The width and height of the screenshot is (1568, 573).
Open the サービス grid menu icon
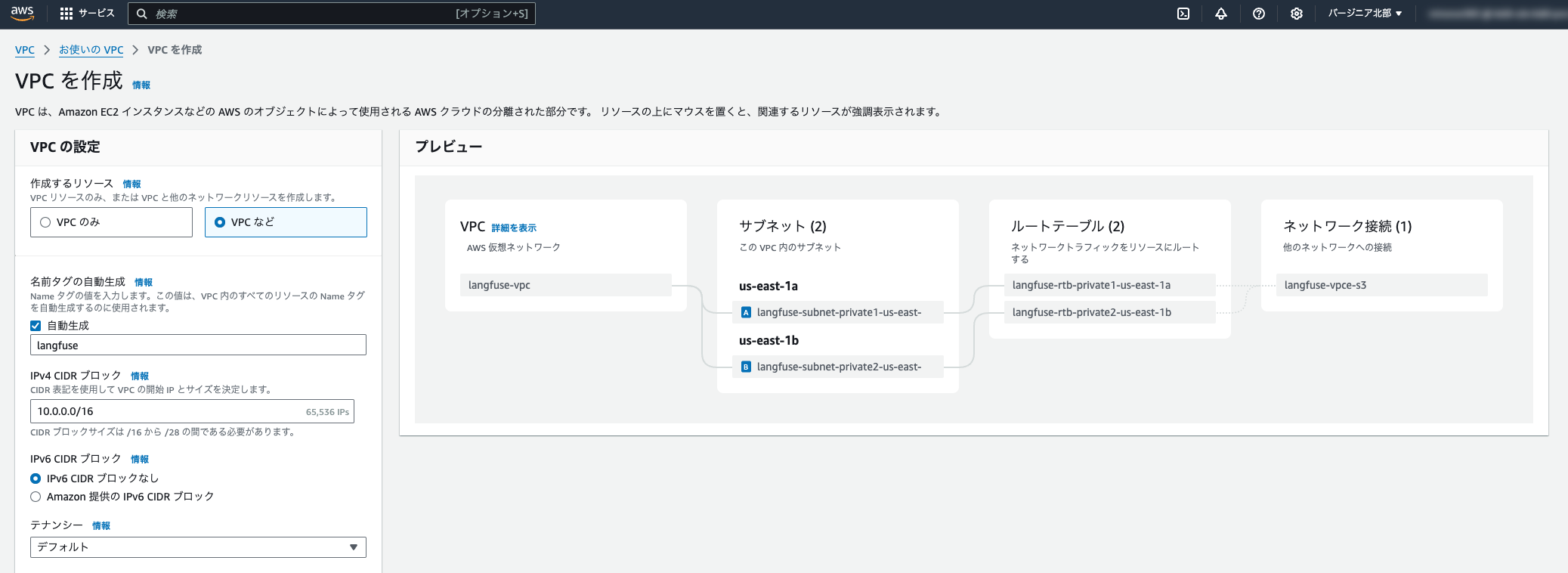click(66, 14)
